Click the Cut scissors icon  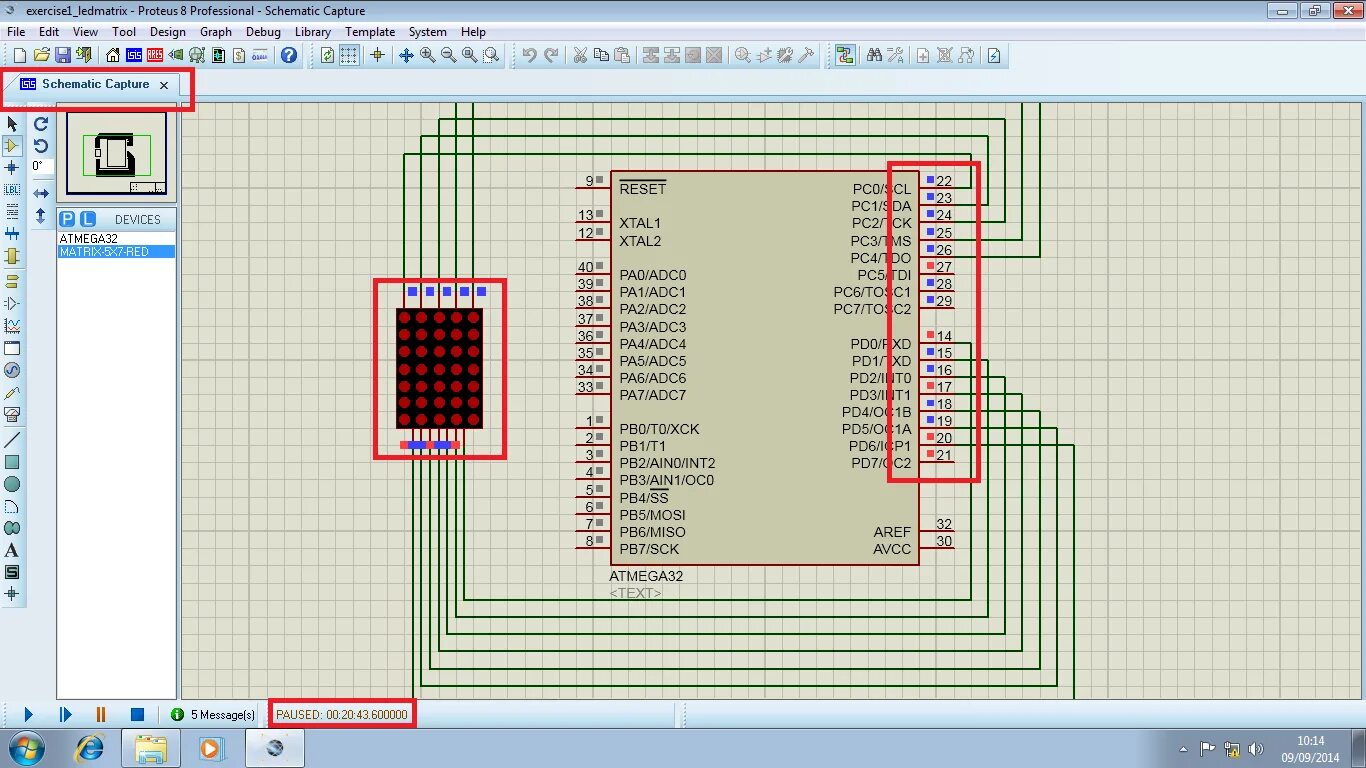(x=579, y=55)
